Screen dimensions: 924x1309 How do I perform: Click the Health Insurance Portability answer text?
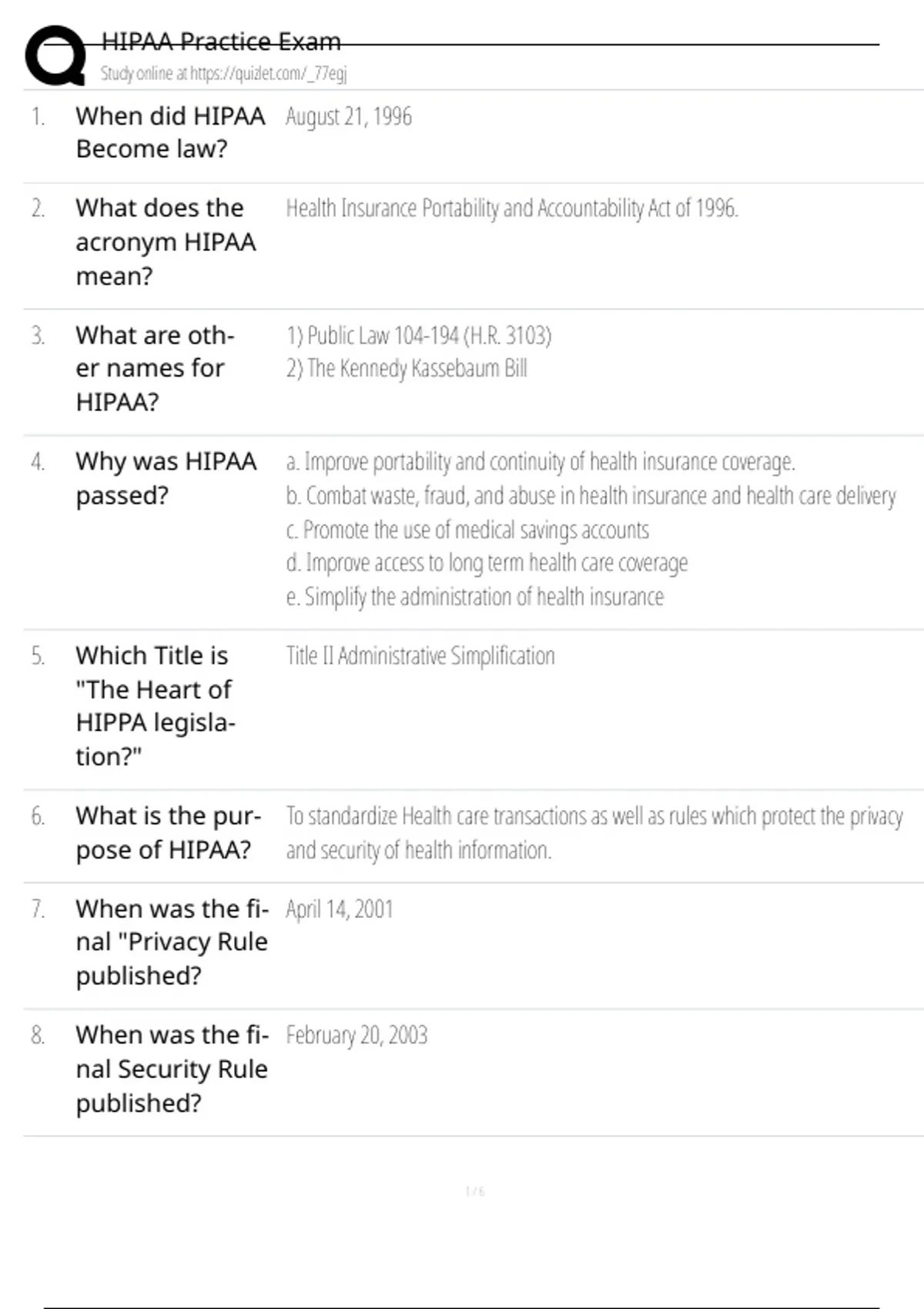(x=512, y=209)
